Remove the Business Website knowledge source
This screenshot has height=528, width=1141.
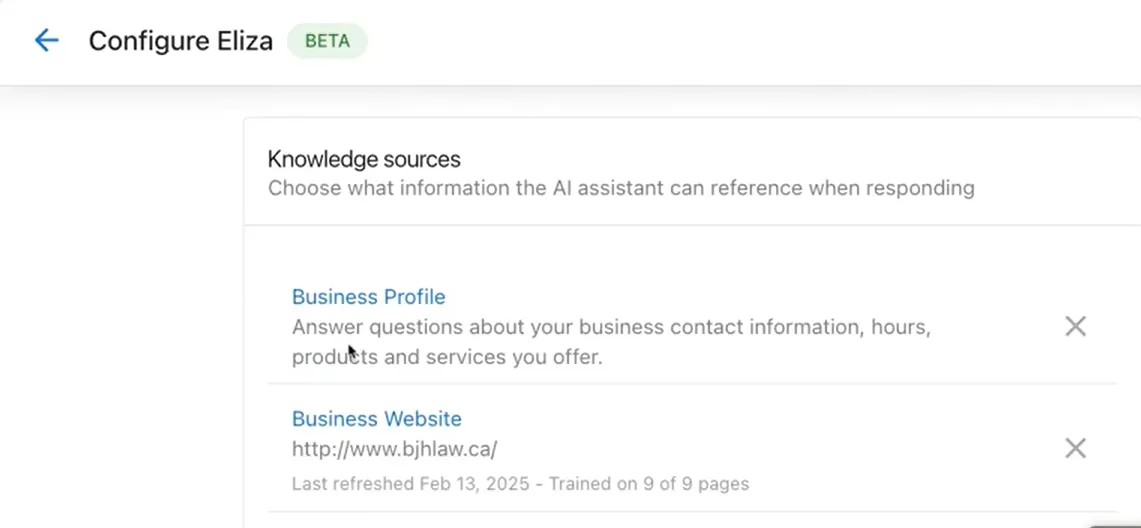point(1075,448)
